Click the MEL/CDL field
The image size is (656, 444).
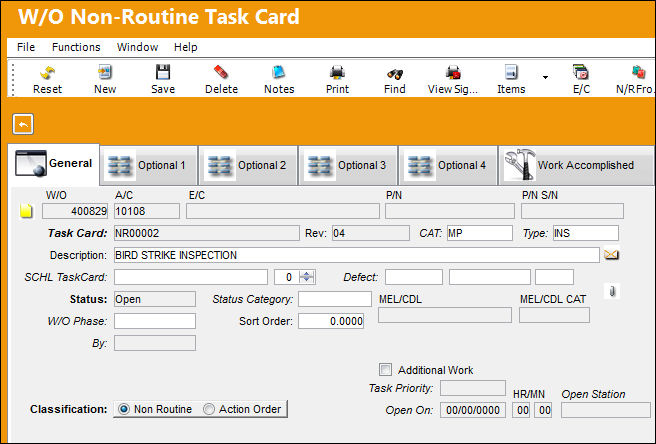[445, 315]
